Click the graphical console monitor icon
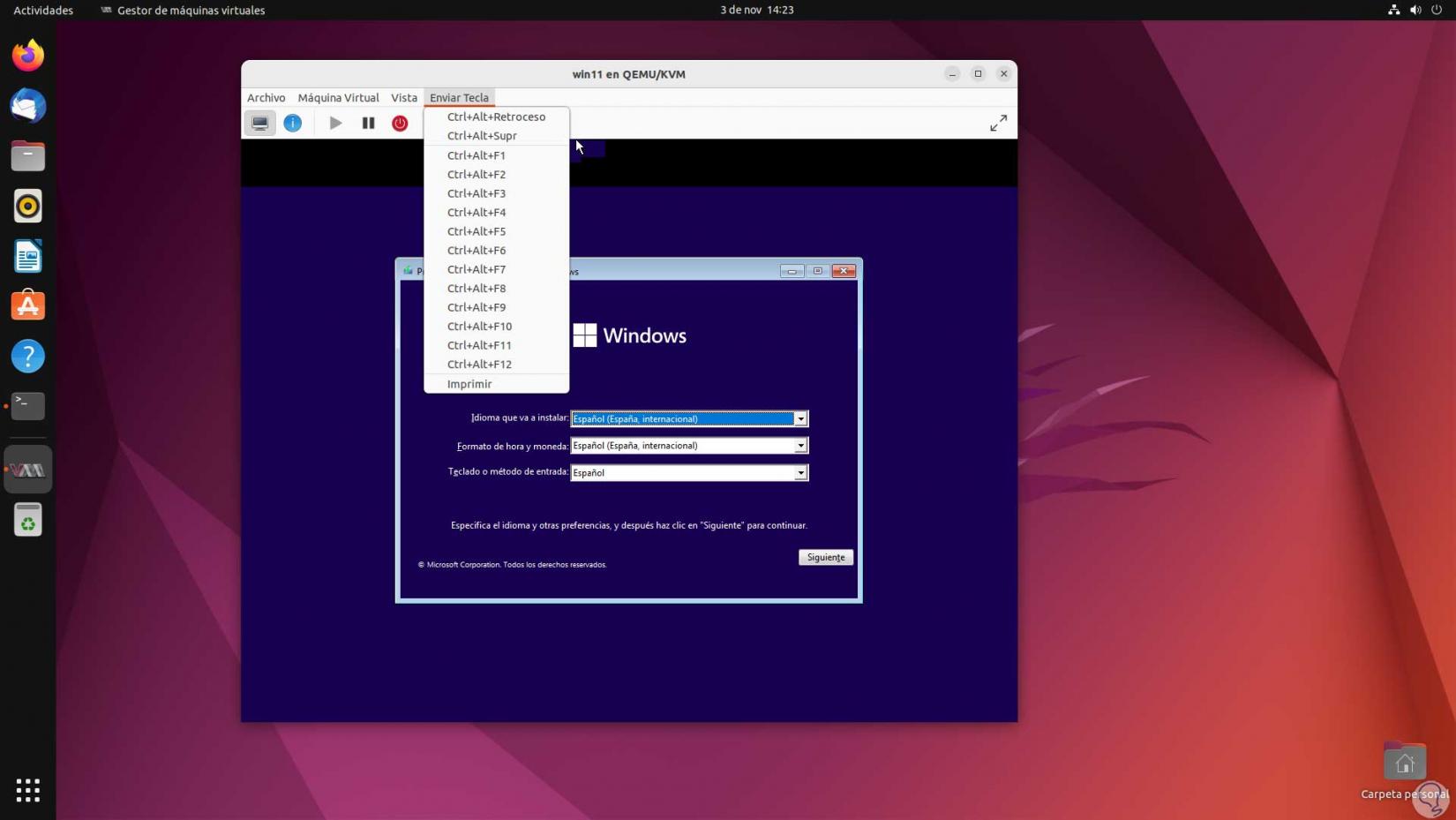 pyautogui.click(x=260, y=124)
